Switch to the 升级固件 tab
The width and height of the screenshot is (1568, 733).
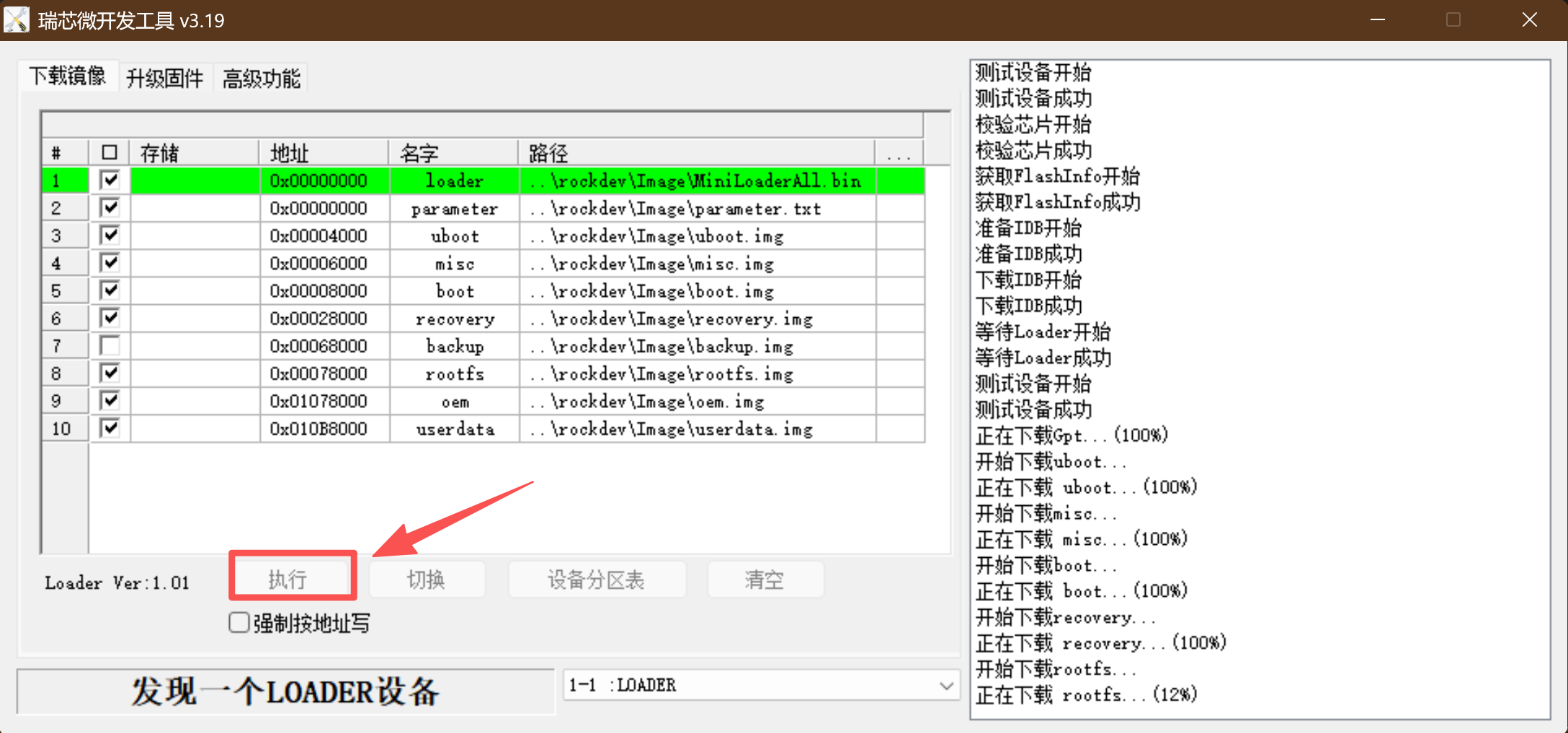[164, 78]
